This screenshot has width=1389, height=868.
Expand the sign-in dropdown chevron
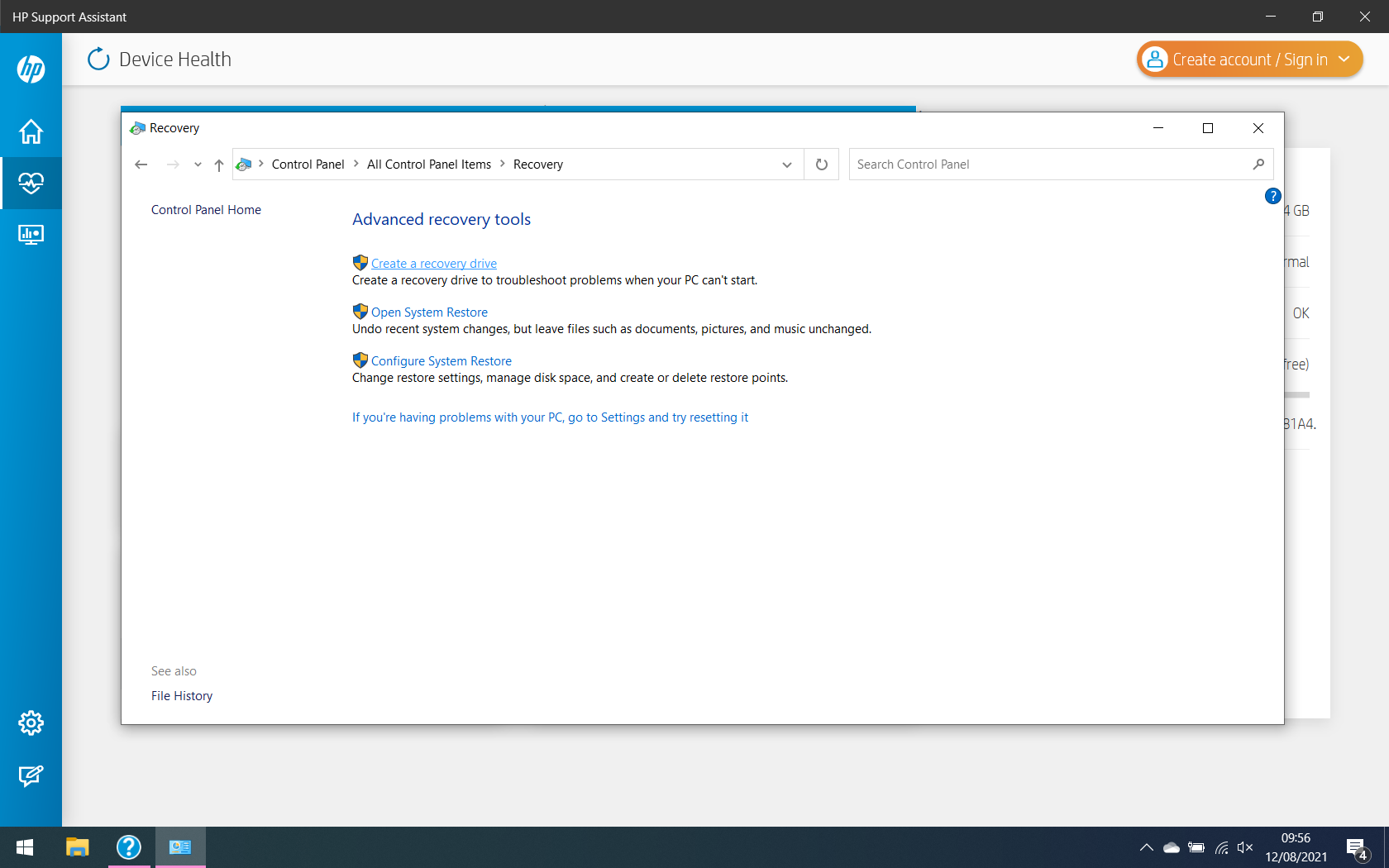tap(1344, 60)
